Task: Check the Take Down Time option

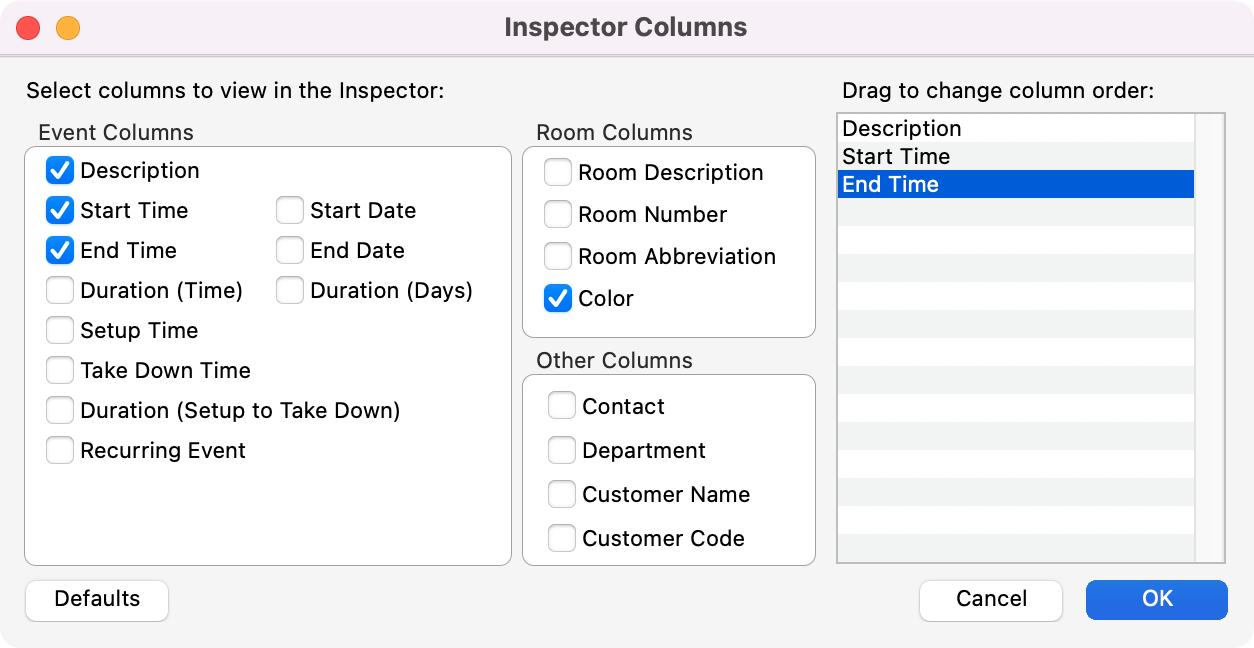Action: coord(60,371)
